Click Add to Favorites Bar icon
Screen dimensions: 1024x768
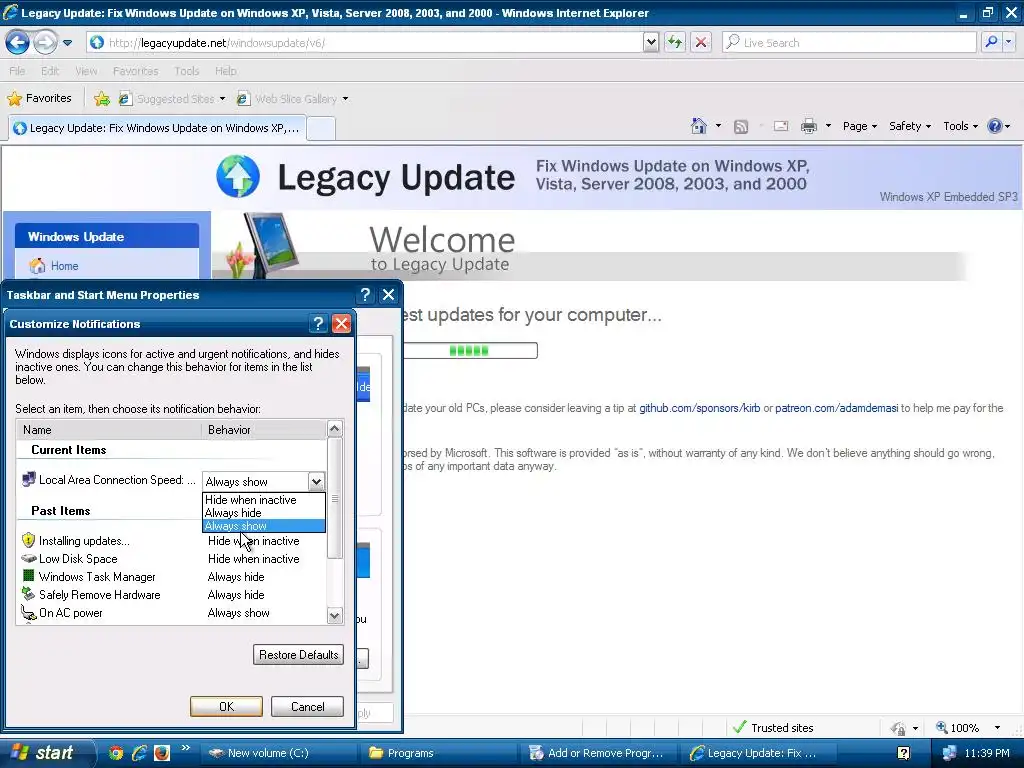coord(101,99)
